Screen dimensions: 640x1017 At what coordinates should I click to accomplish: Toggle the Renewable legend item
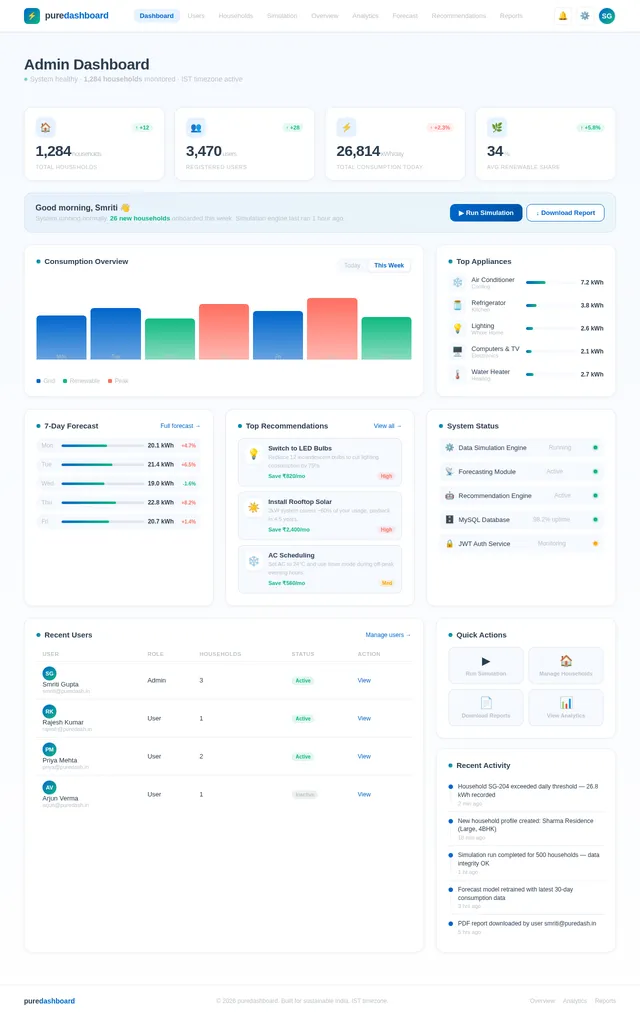click(x=82, y=381)
